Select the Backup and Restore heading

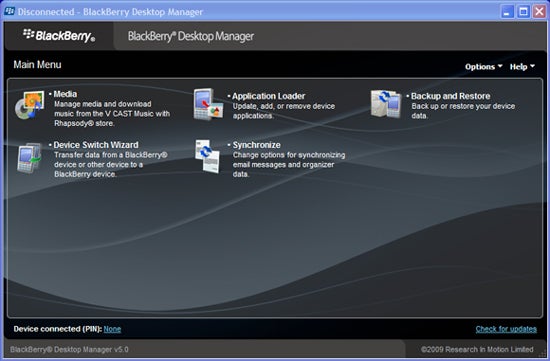(450, 96)
